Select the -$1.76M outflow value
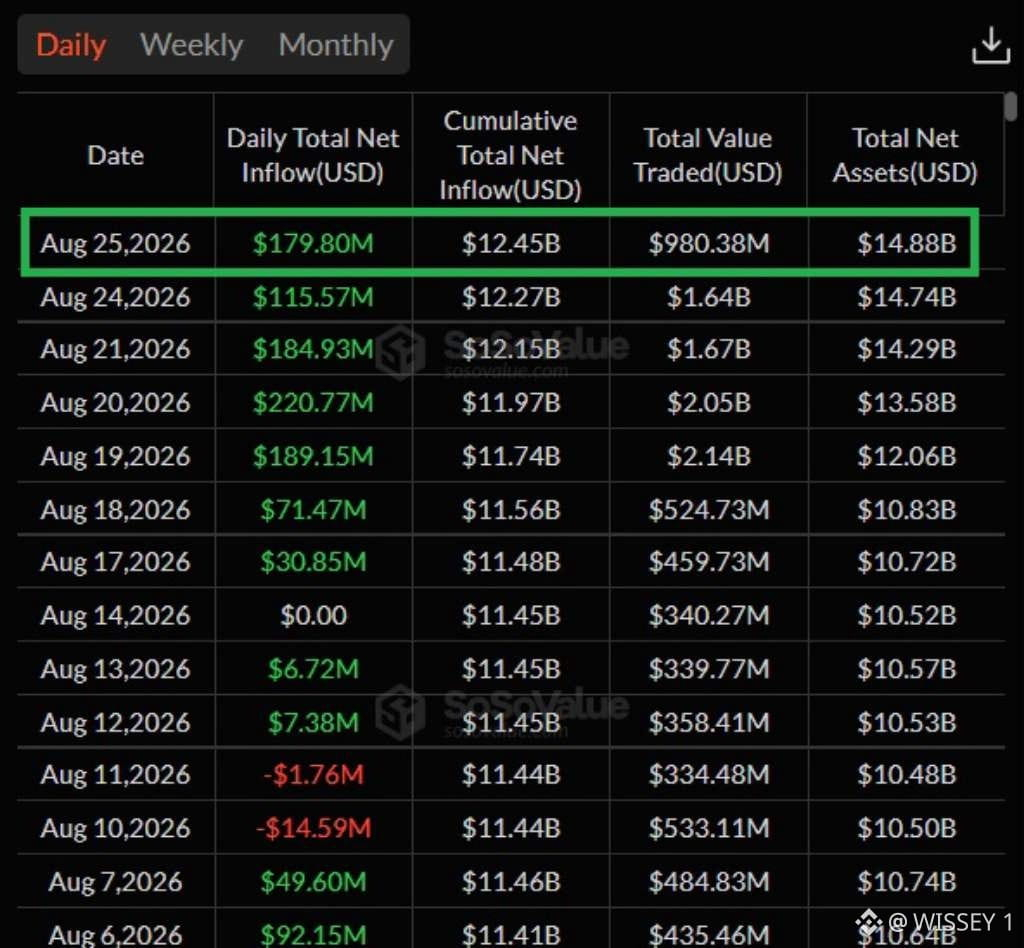This screenshot has height=948, width=1024. pyautogui.click(x=313, y=775)
